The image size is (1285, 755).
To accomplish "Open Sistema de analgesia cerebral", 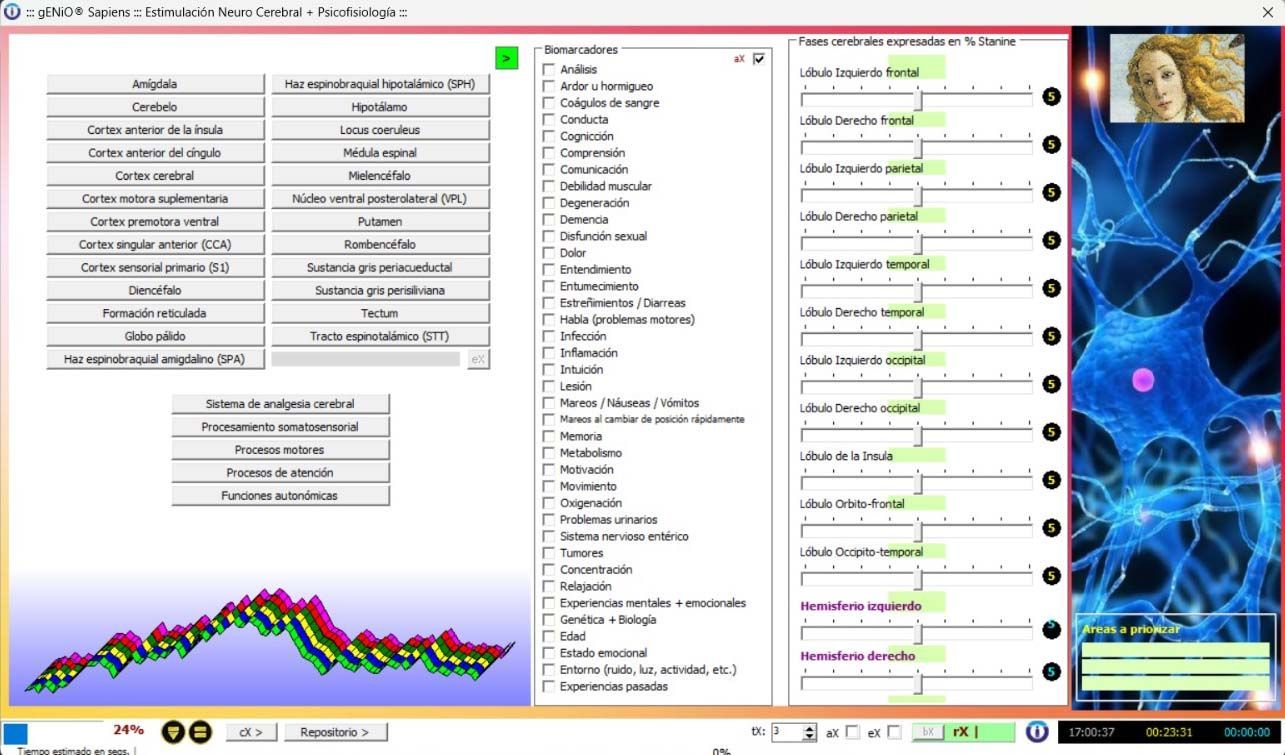I will tap(280, 404).
